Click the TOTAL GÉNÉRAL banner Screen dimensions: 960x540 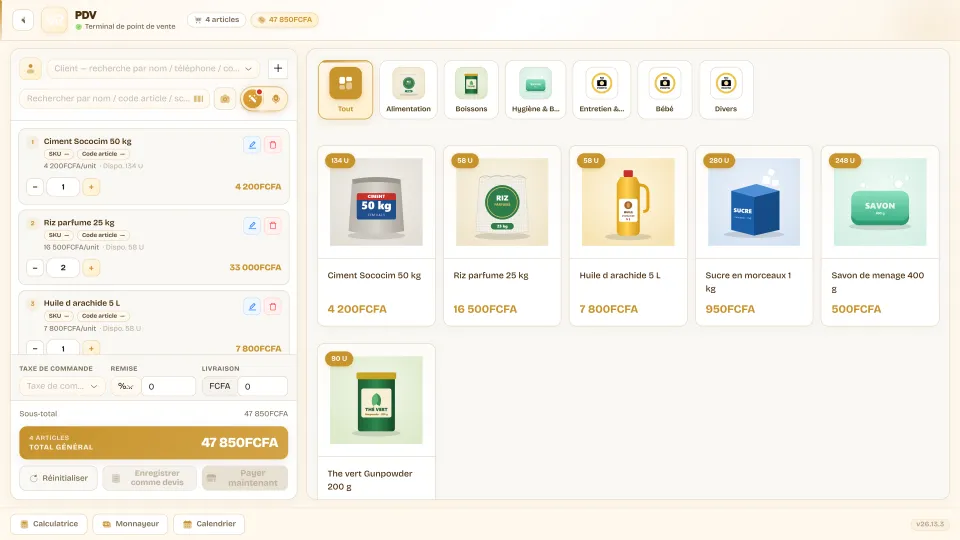click(x=154, y=443)
